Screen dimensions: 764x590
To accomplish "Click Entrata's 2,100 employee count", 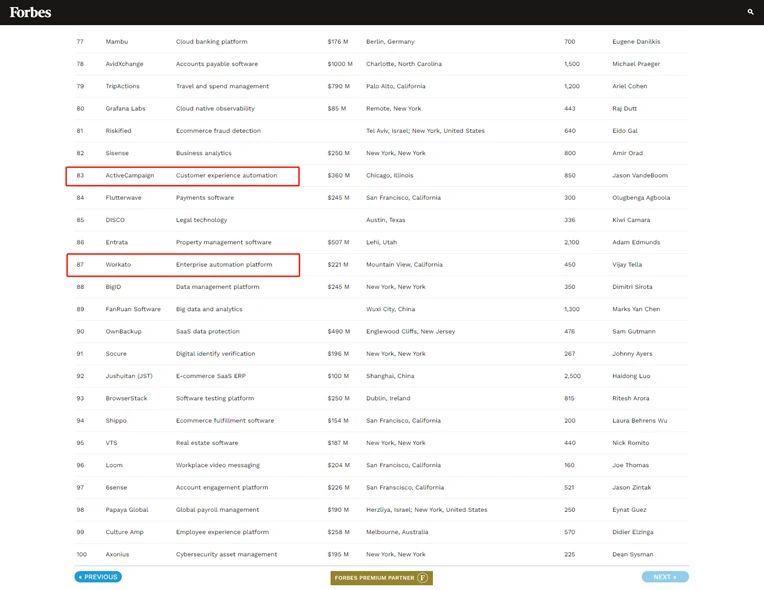I will 572,242.
